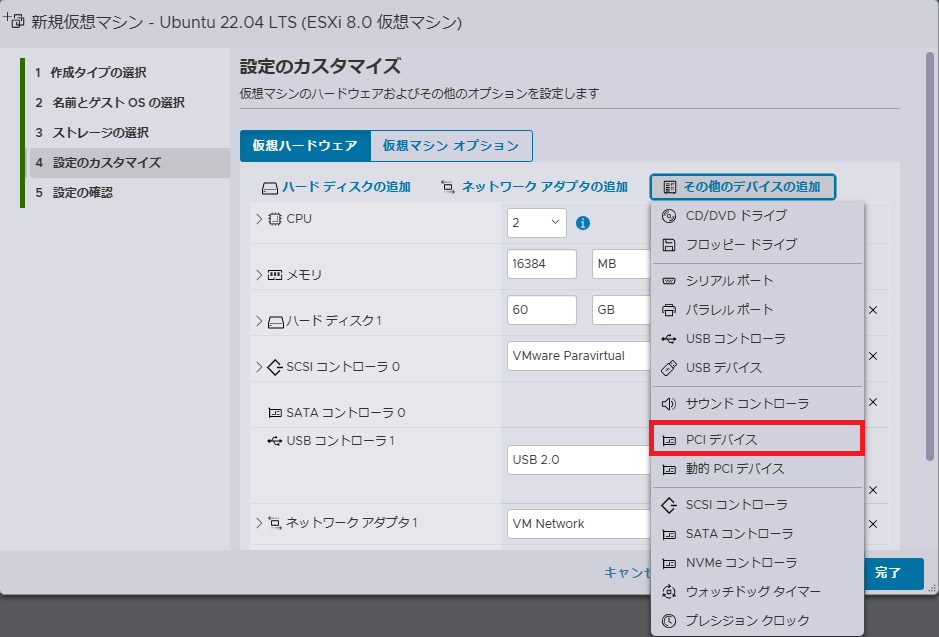Add a サウンド コントローラ
Image resolution: width=939 pixels, height=637 pixels.
tap(757, 404)
